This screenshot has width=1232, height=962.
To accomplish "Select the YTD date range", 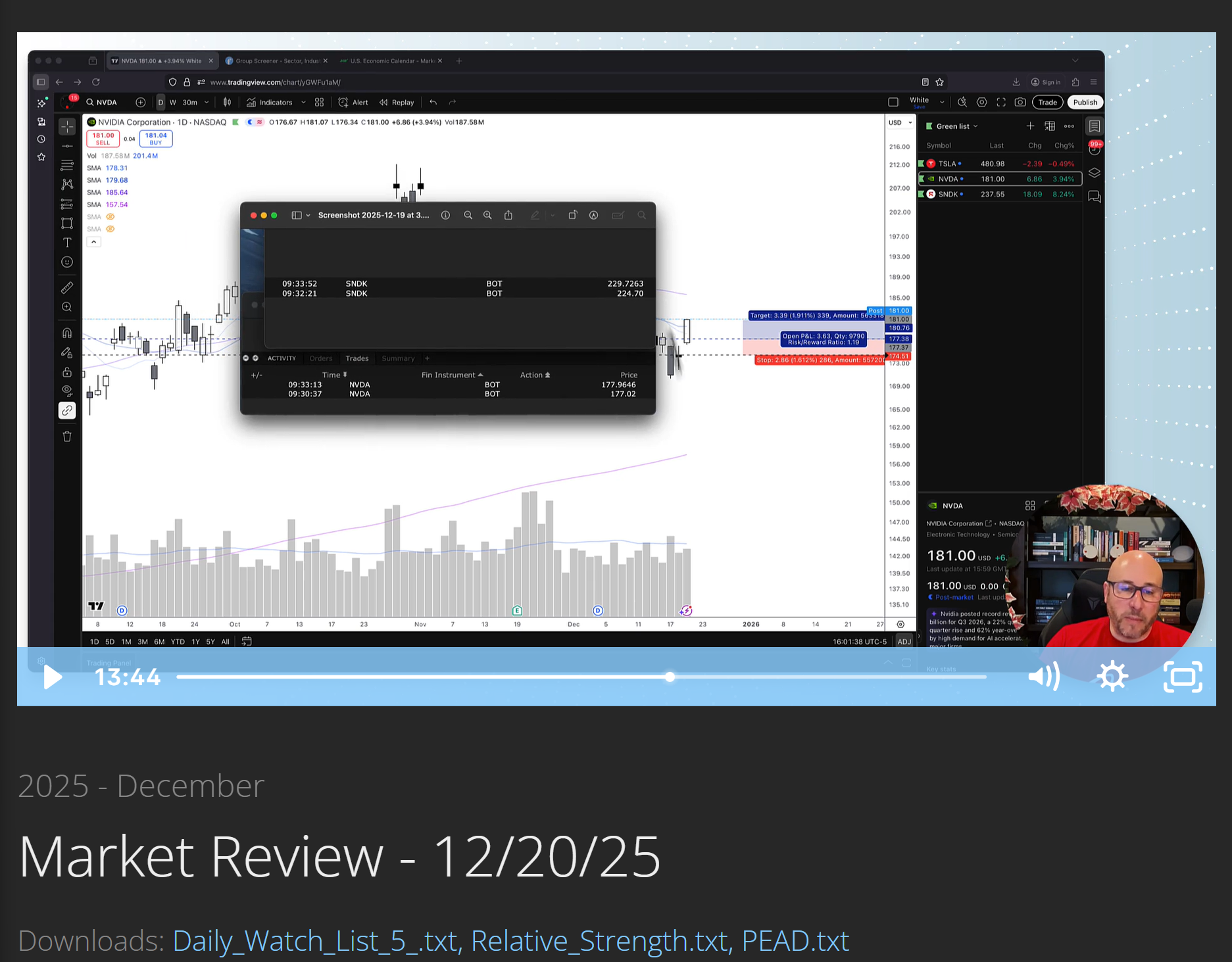I will [178, 642].
